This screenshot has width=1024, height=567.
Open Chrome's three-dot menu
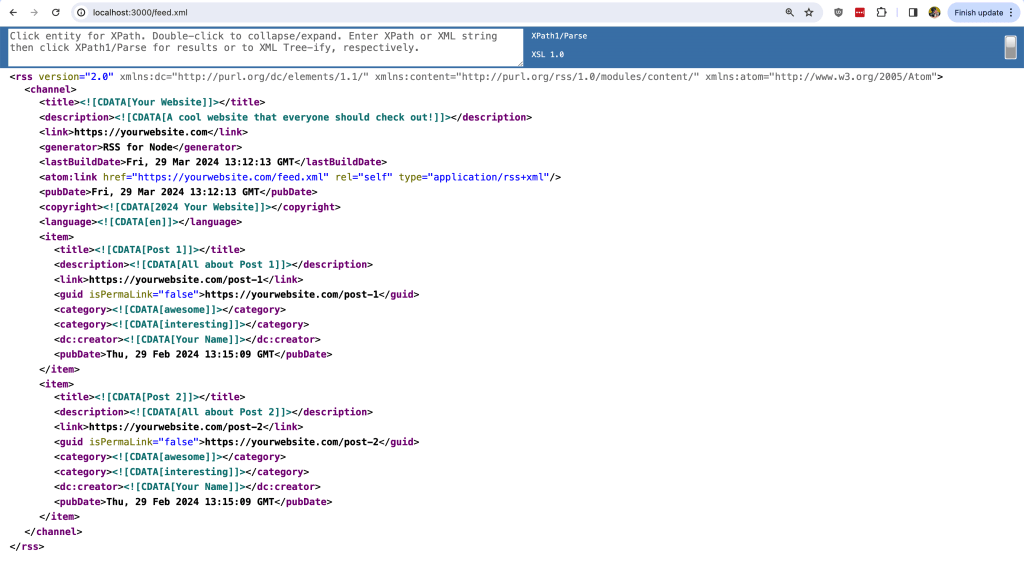[1011, 12]
